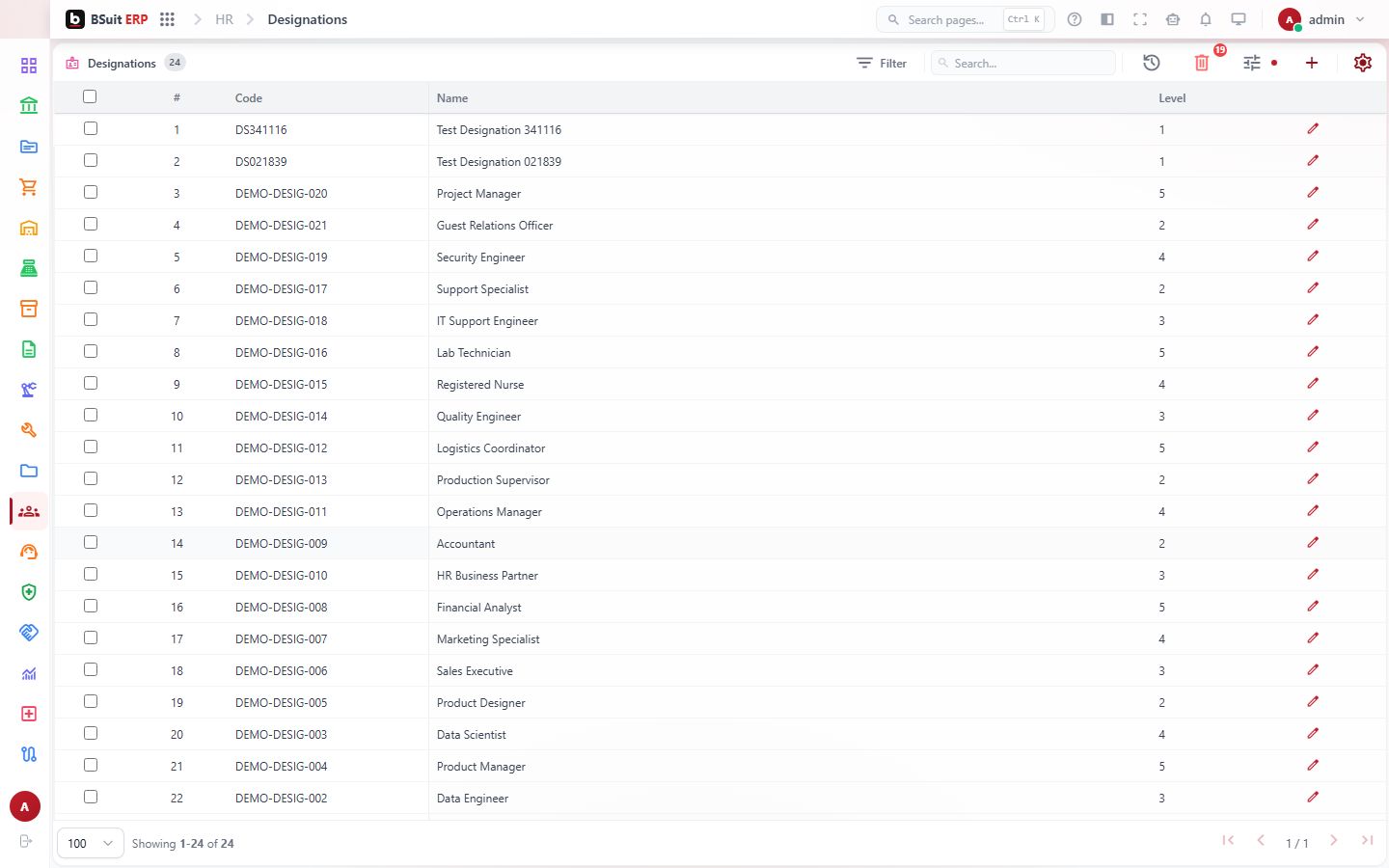The height and width of the screenshot is (868, 1389).
Task: Expand the admin user menu
Action: [1321, 19]
